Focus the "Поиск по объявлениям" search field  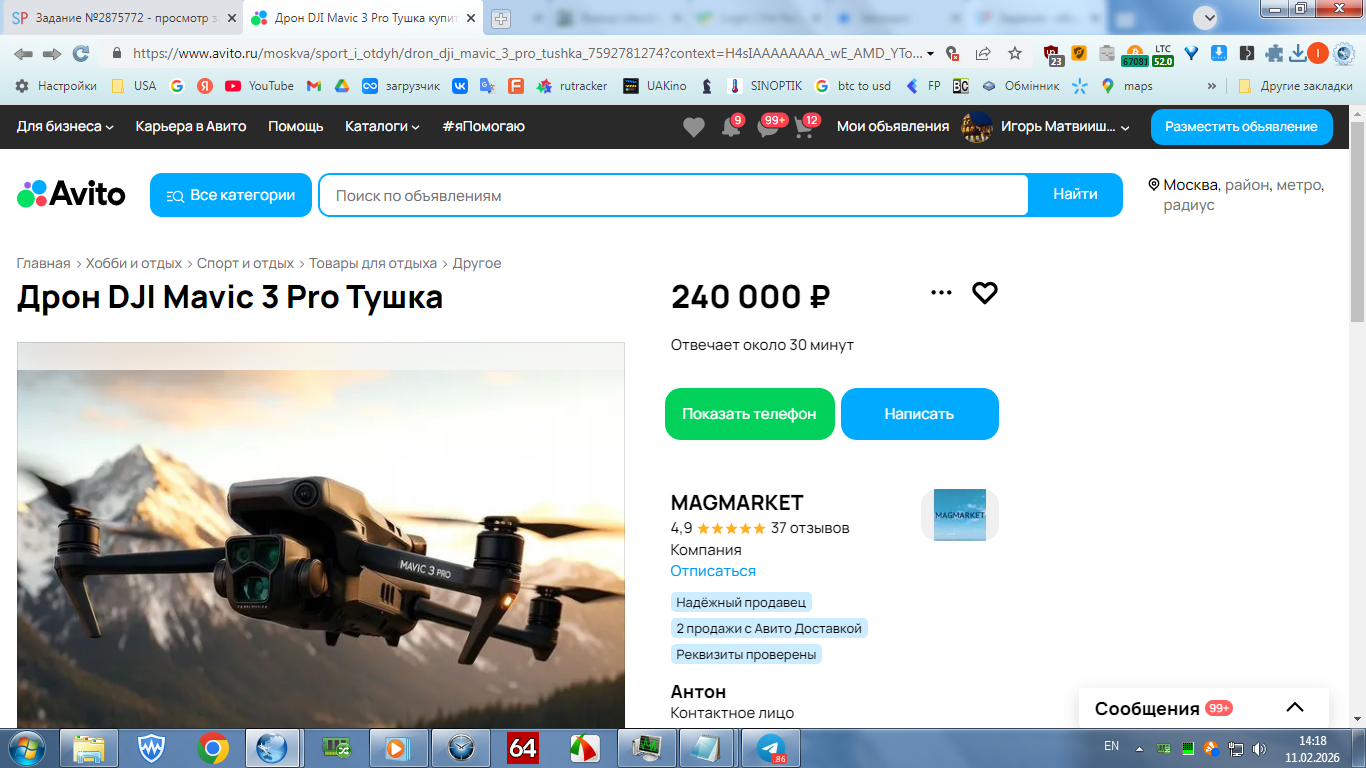[x=674, y=195]
